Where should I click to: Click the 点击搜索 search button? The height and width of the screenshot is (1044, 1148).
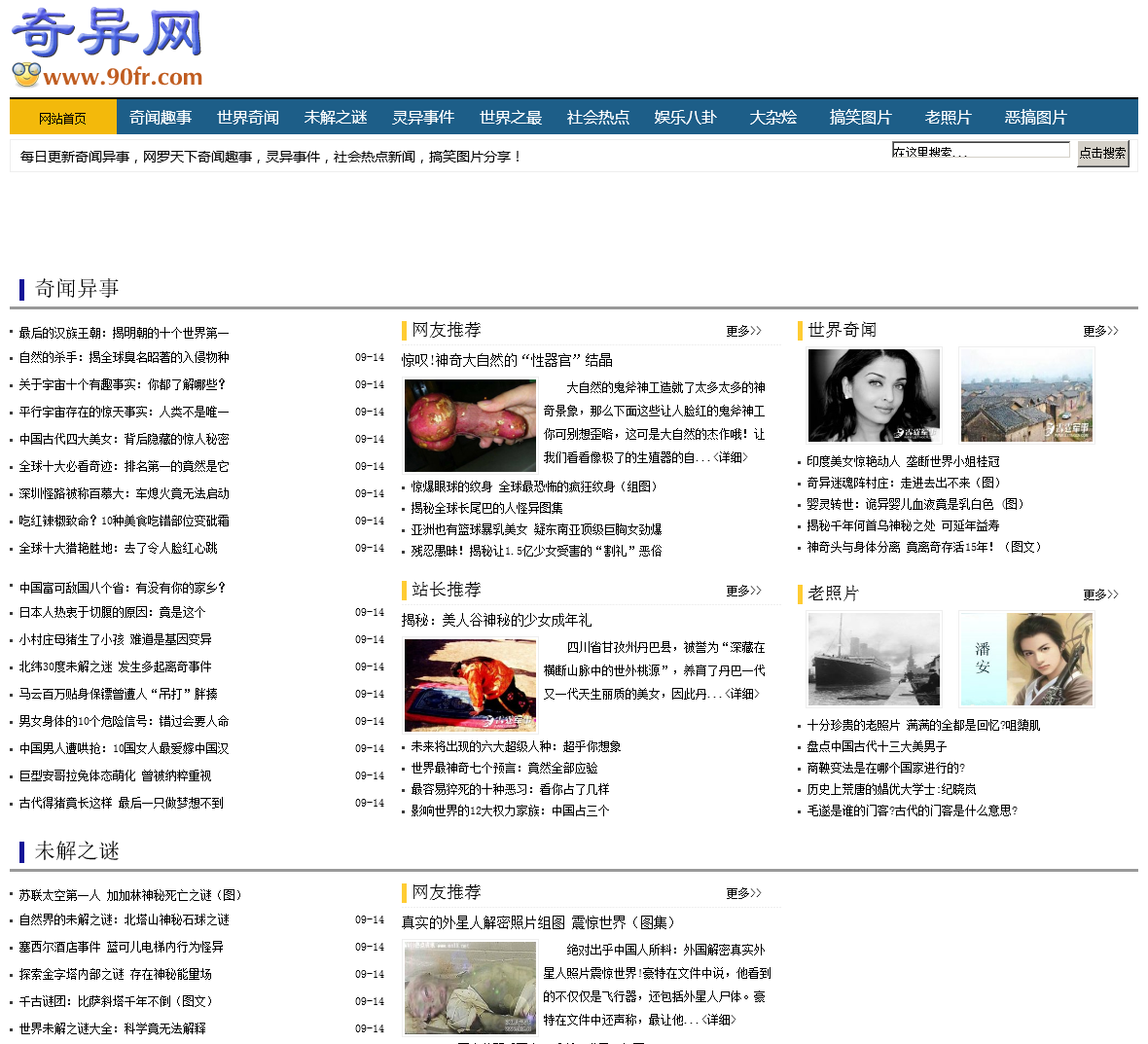click(1102, 153)
